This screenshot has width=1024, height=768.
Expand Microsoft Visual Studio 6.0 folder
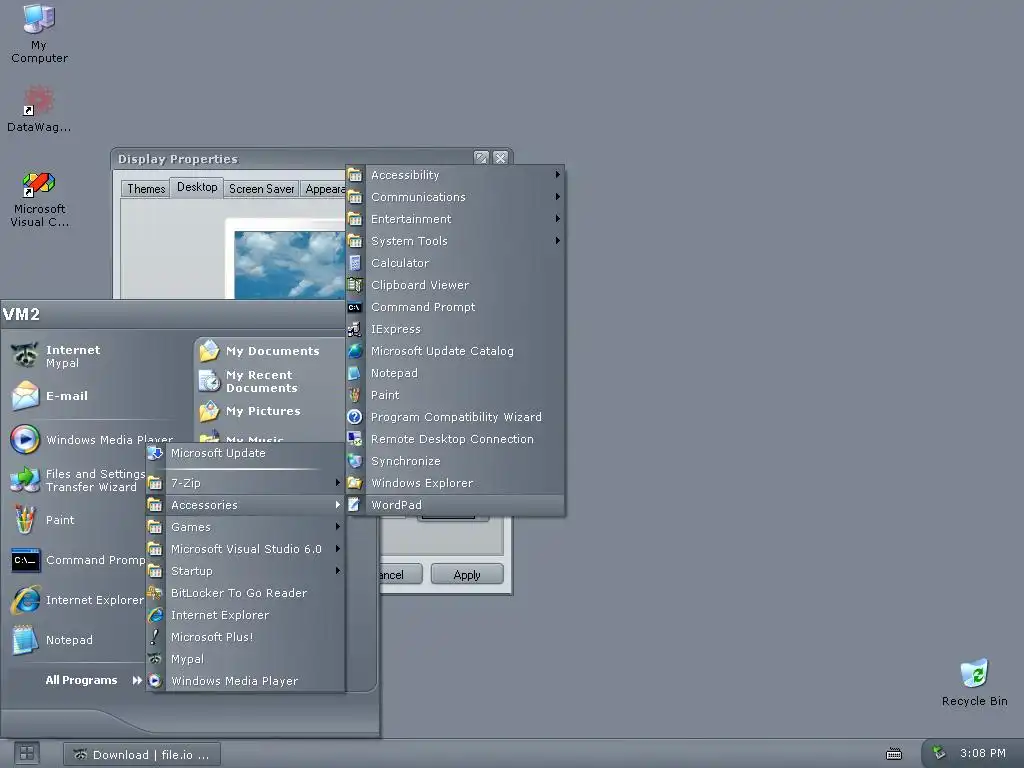tap(245, 549)
